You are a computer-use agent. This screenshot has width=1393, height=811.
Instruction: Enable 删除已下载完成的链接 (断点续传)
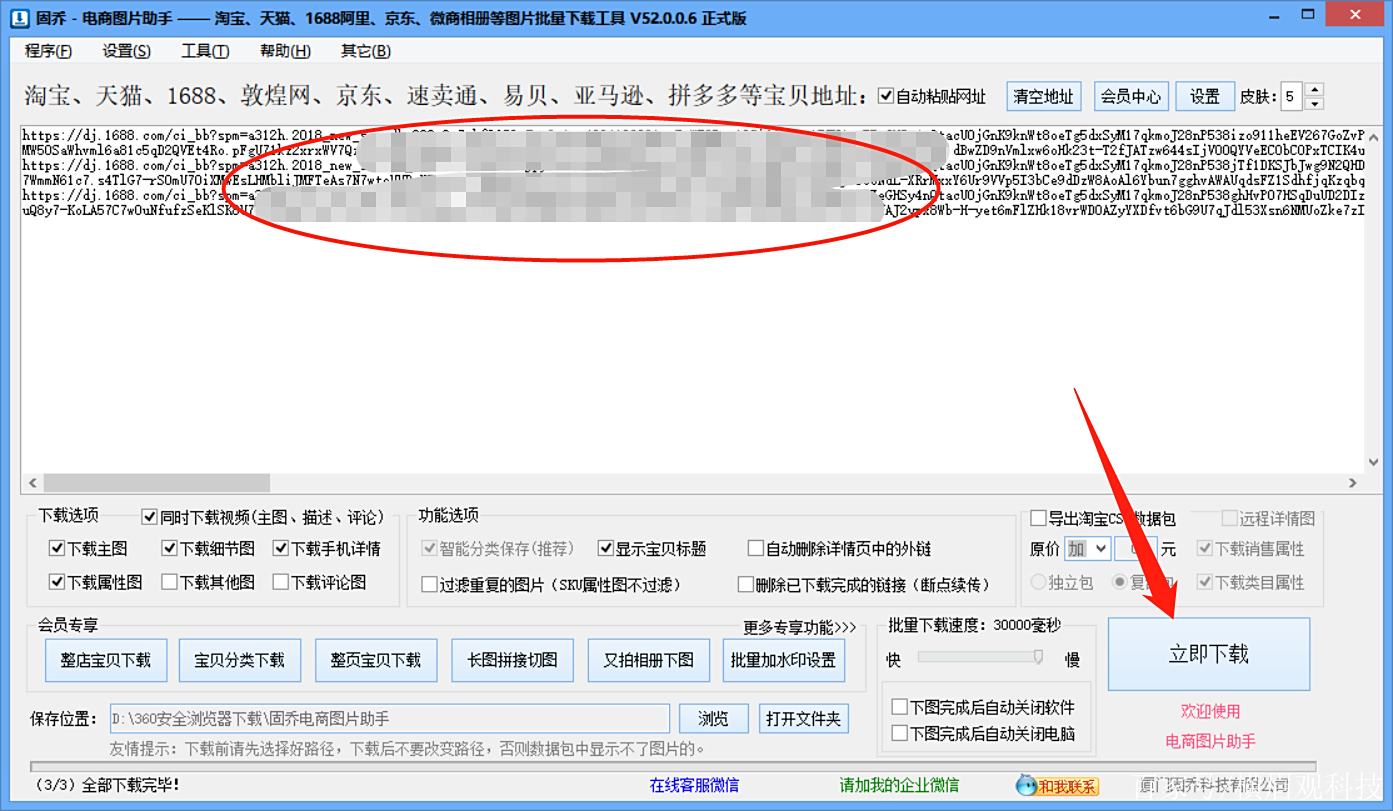click(x=745, y=584)
